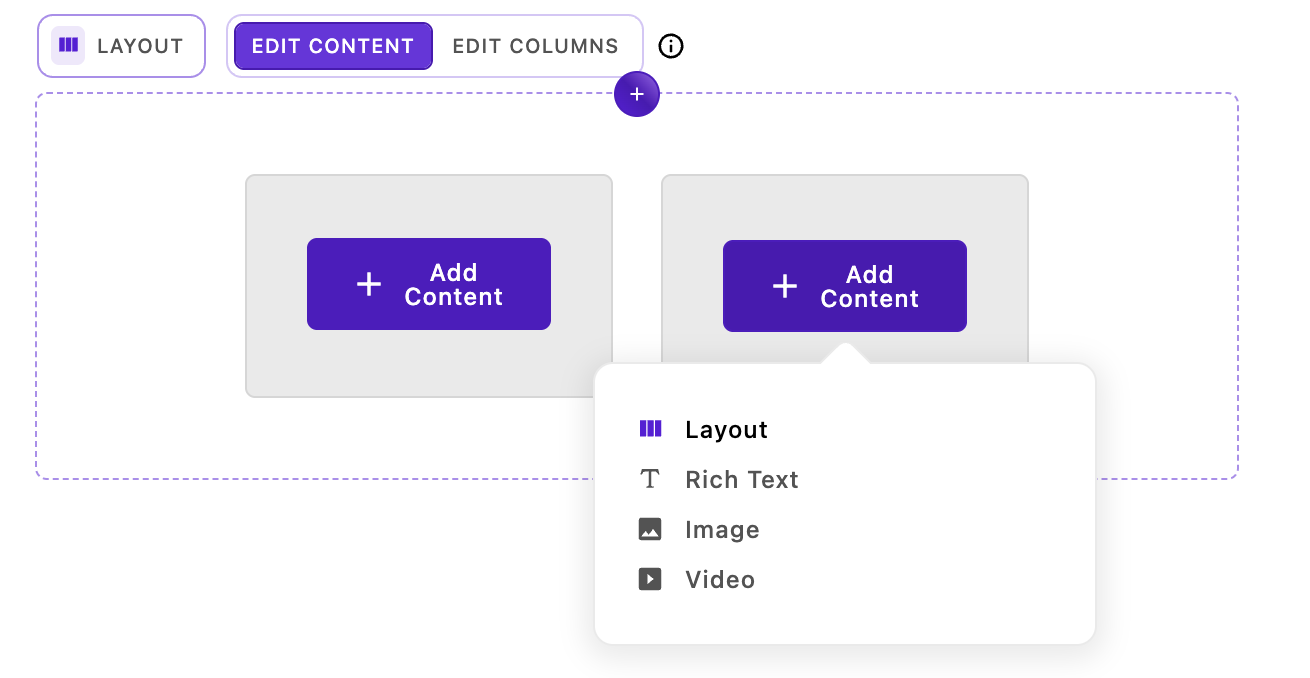Click the columns icon in the Layout button
This screenshot has height=678, width=1310.
coord(68,45)
